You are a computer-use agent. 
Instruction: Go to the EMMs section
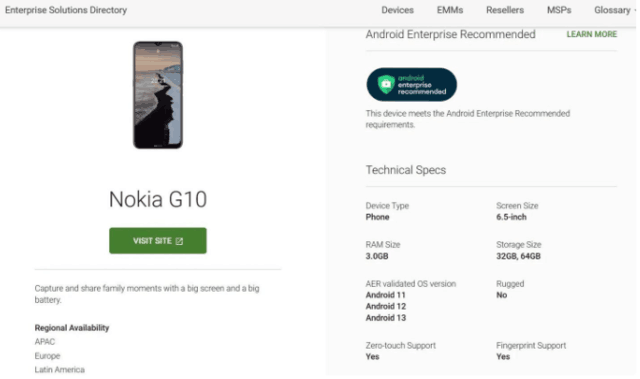click(450, 10)
